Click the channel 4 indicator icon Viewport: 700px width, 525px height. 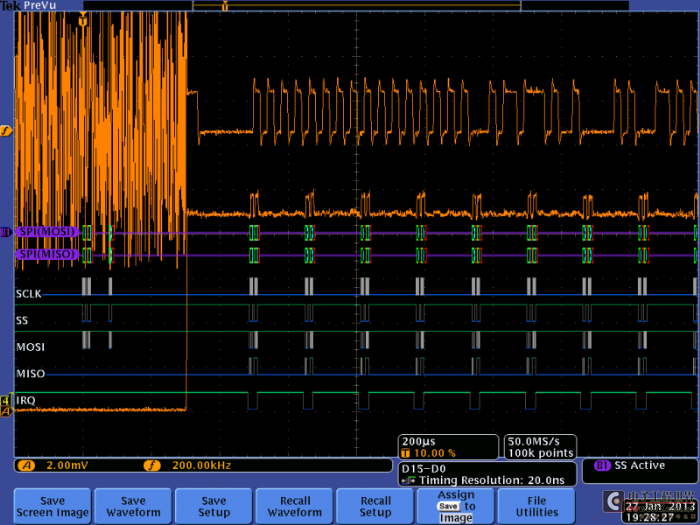click(x=5, y=400)
